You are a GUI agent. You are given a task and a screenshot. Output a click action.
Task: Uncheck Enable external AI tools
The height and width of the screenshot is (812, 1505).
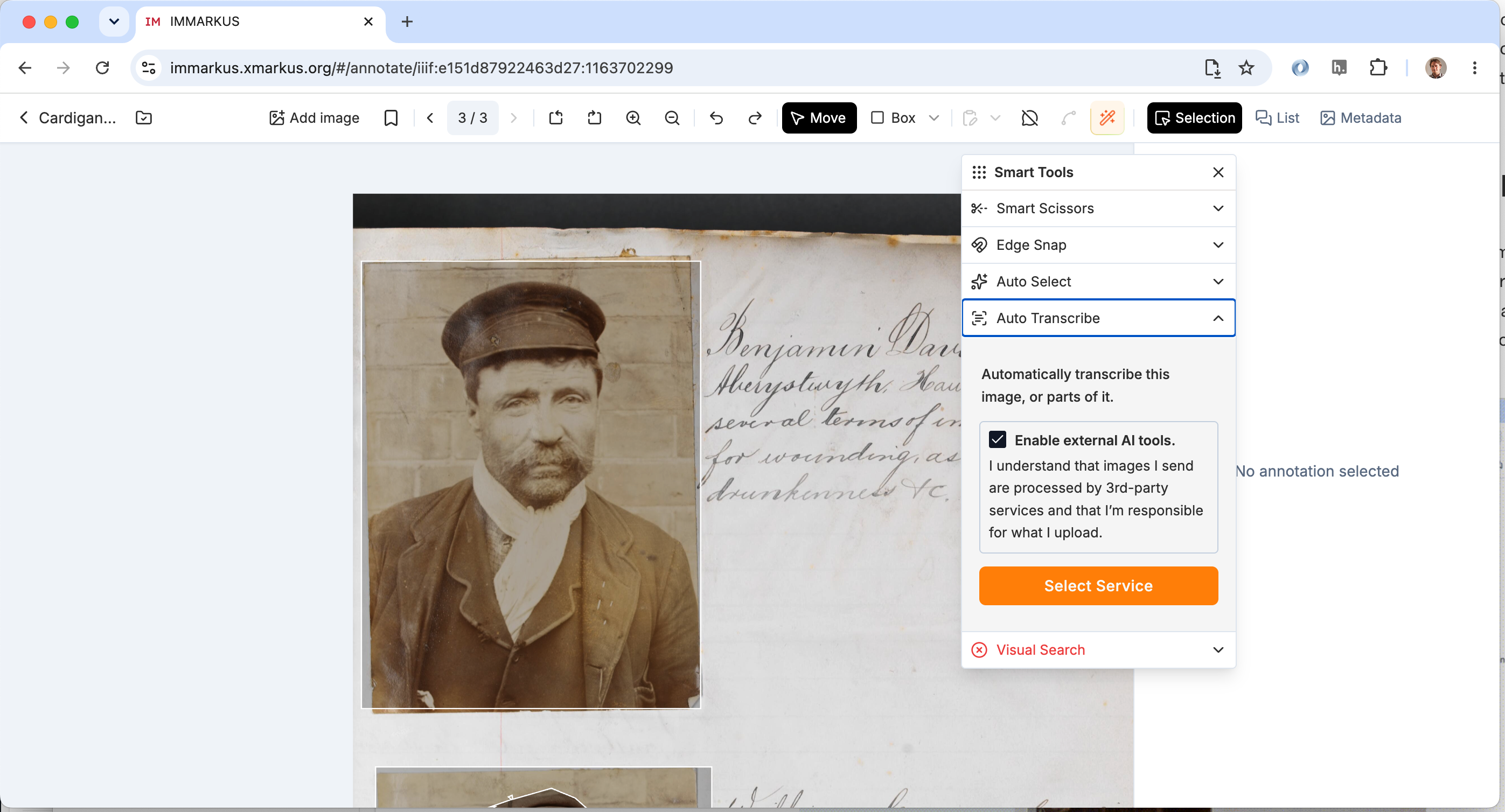point(997,440)
